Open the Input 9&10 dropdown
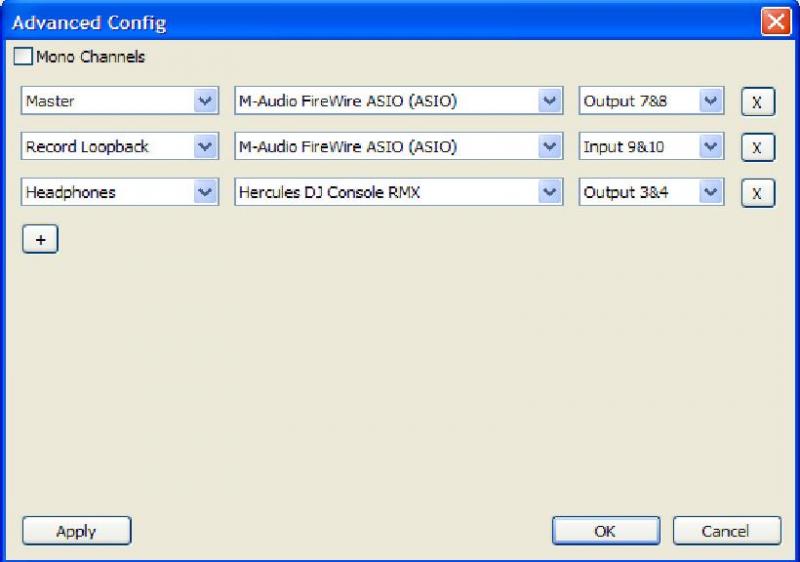 (652, 146)
